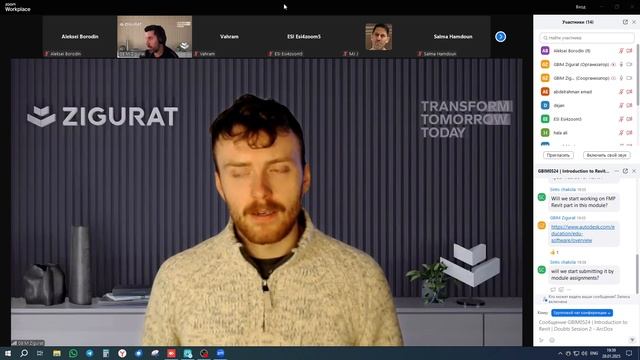Click dejan's camera-off icon
The height and width of the screenshot is (360, 640).
coord(629,105)
